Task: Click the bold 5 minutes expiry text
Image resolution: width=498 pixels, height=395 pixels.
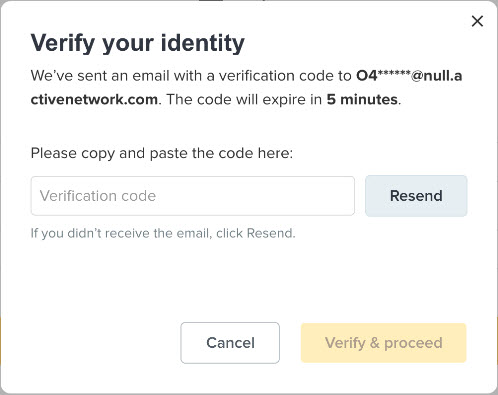Action: pyautogui.click(x=362, y=100)
